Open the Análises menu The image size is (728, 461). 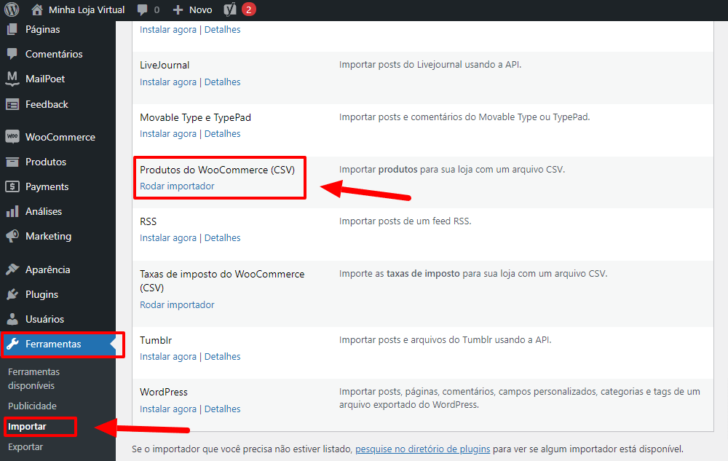[x=44, y=211]
